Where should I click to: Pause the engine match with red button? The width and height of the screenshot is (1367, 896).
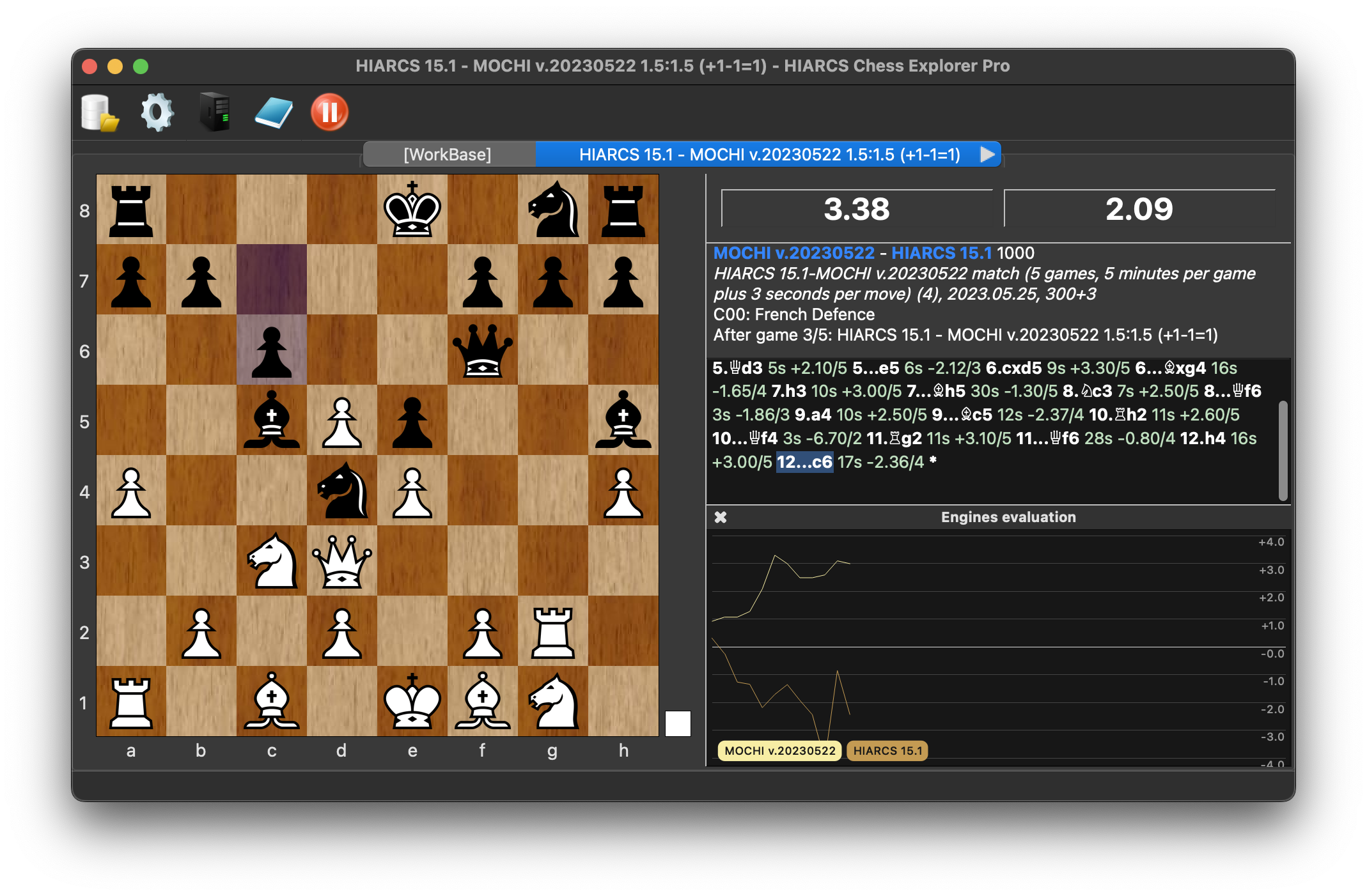pyautogui.click(x=329, y=112)
